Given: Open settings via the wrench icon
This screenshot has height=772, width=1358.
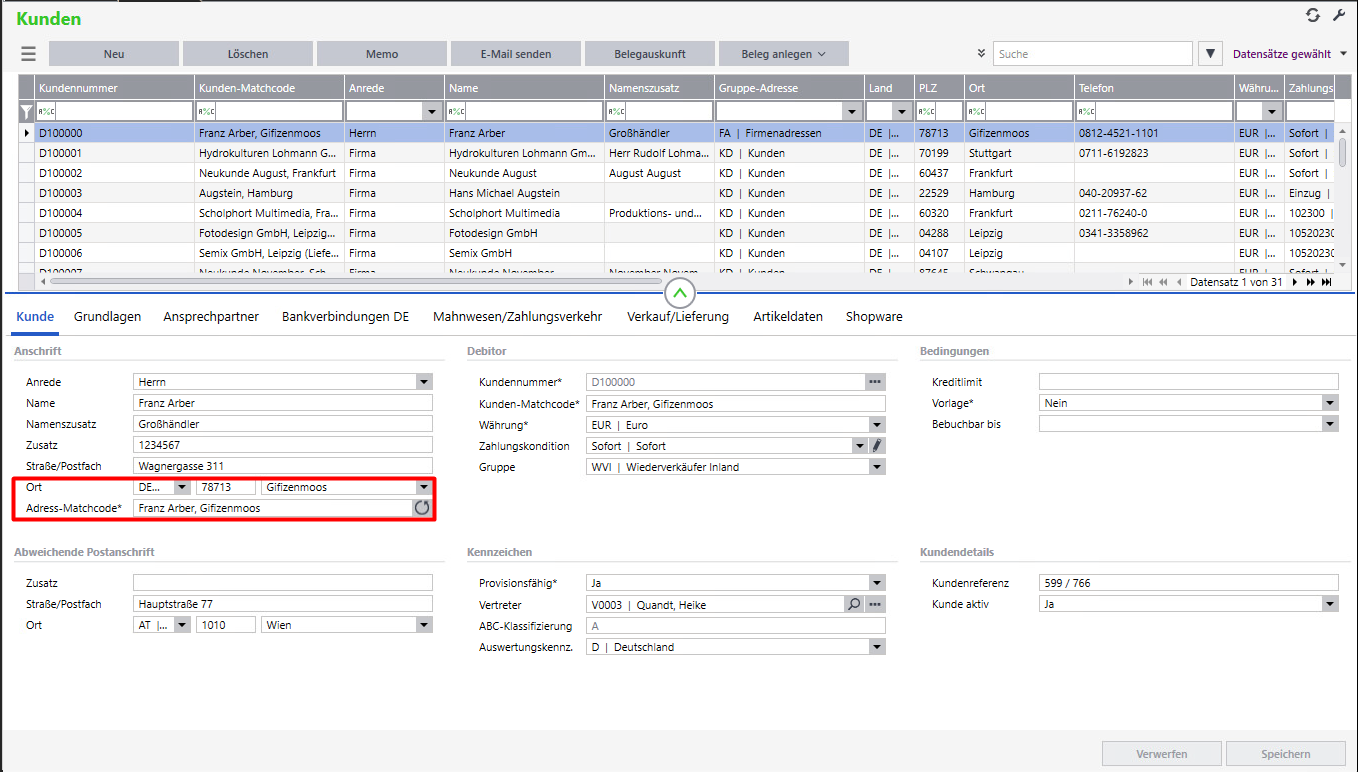Looking at the screenshot, I should tap(1339, 15).
